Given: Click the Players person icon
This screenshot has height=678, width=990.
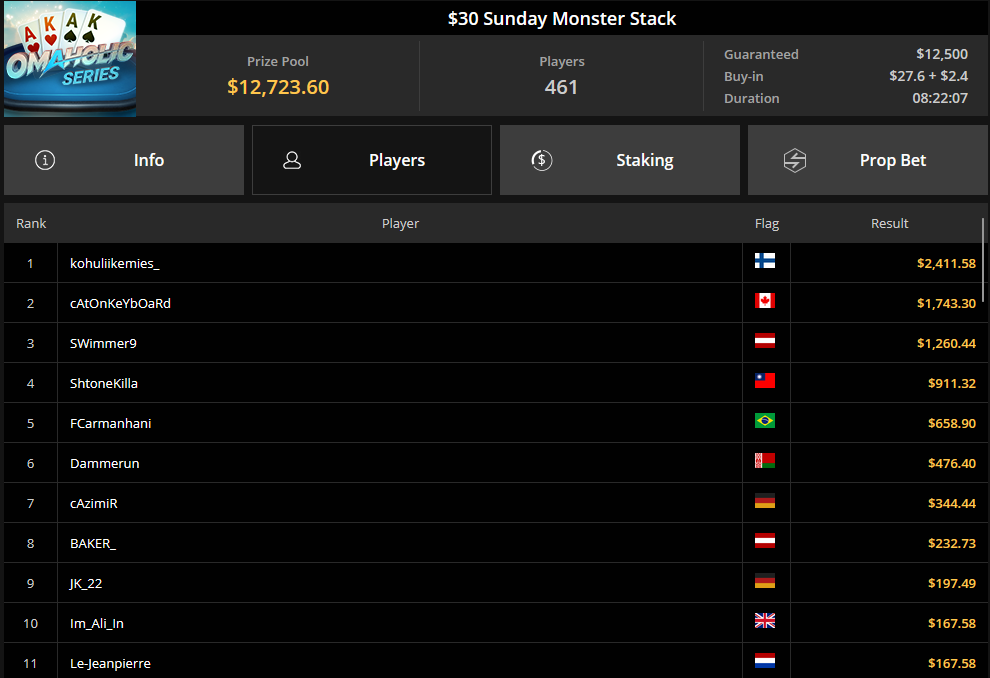Looking at the screenshot, I should click(x=292, y=160).
